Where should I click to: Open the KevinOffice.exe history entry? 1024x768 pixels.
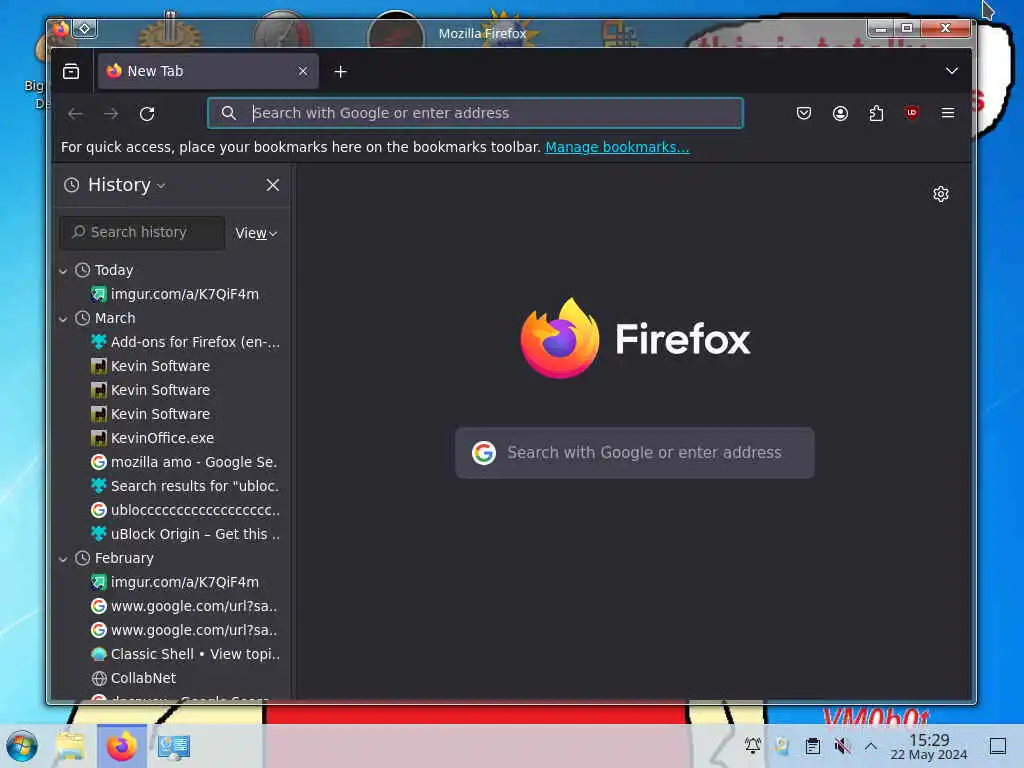point(153,438)
